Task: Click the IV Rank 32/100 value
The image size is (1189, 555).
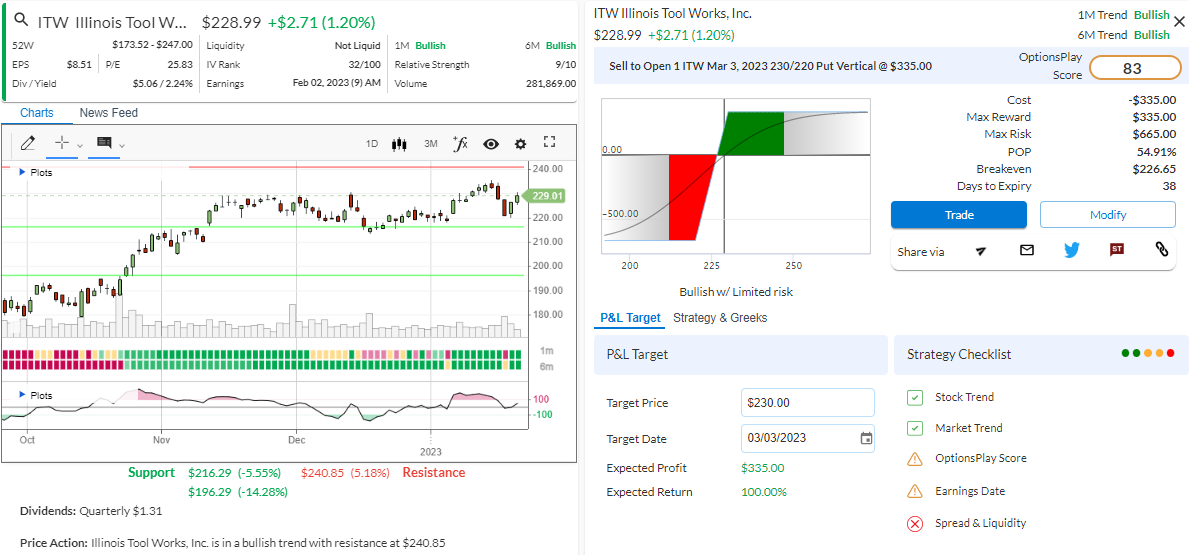Action: click(x=365, y=64)
